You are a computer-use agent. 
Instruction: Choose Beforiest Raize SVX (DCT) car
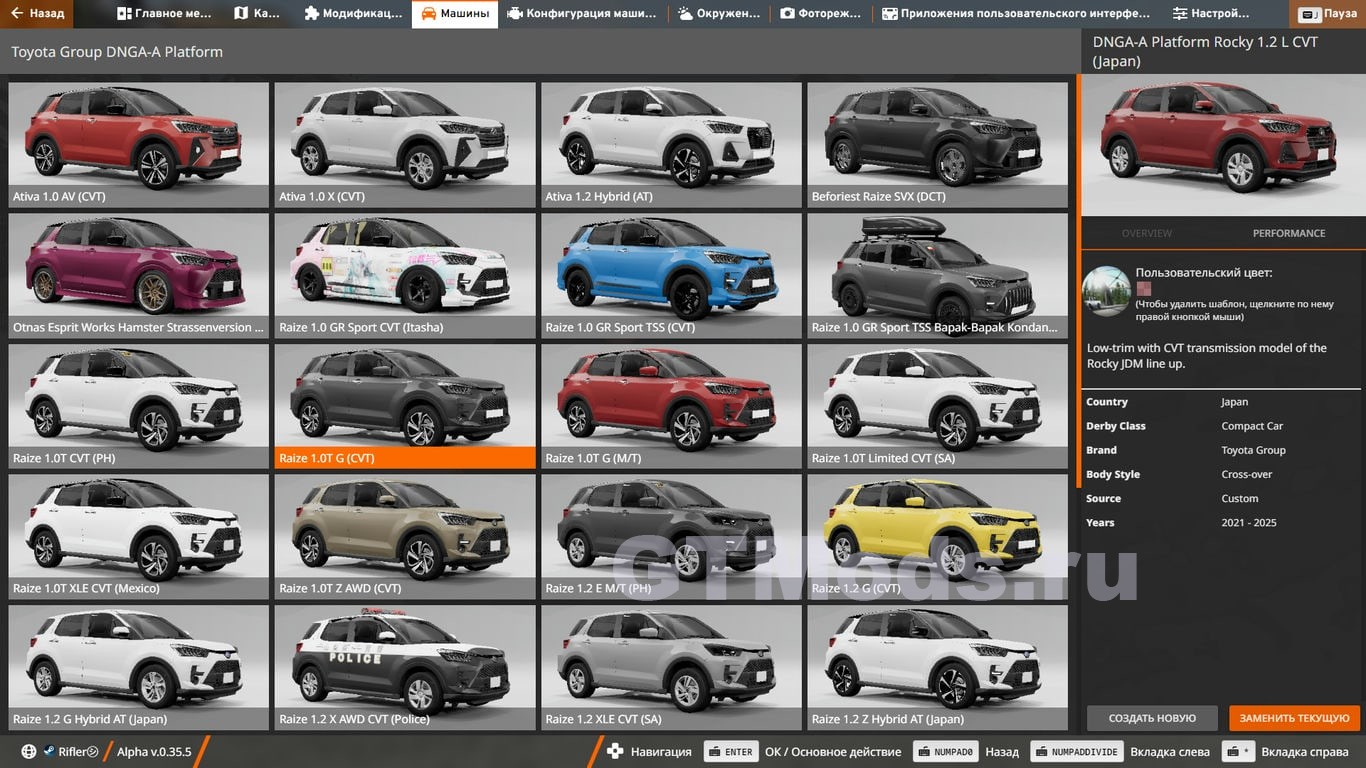[938, 144]
